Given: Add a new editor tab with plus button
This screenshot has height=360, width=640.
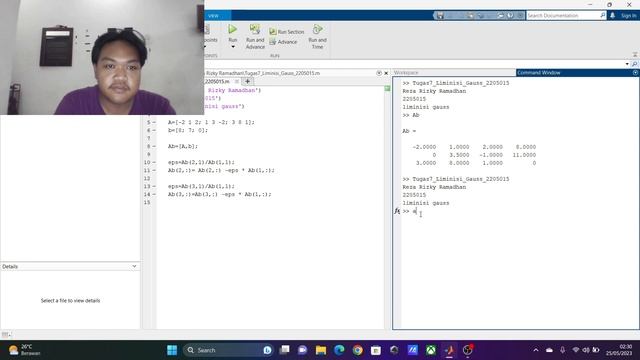Looking at the screenshot, I should 247,82.
